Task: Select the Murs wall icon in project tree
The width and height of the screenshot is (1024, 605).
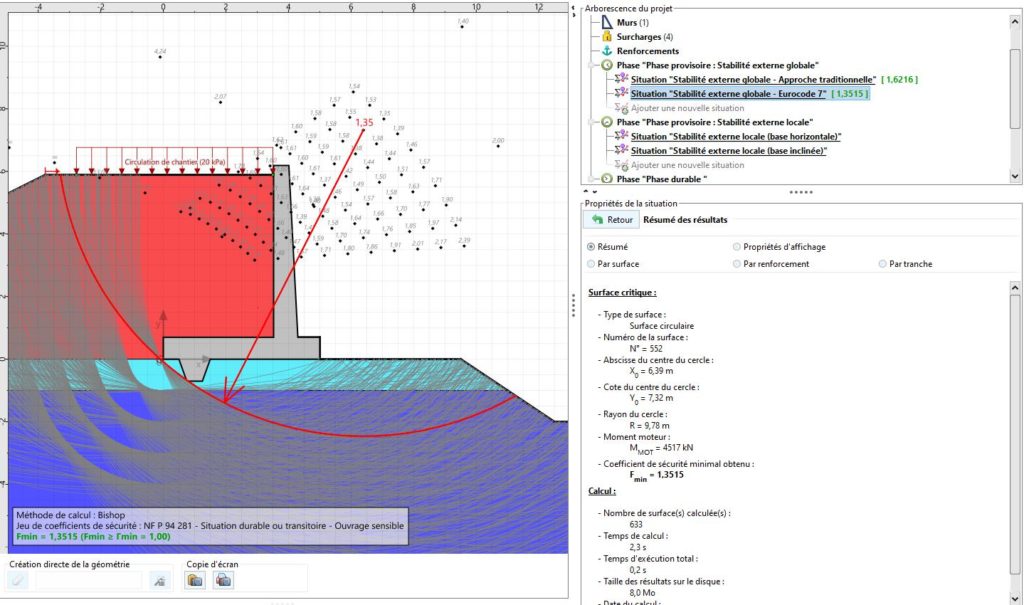Action: pyautogui.click(x=607, y=22)
